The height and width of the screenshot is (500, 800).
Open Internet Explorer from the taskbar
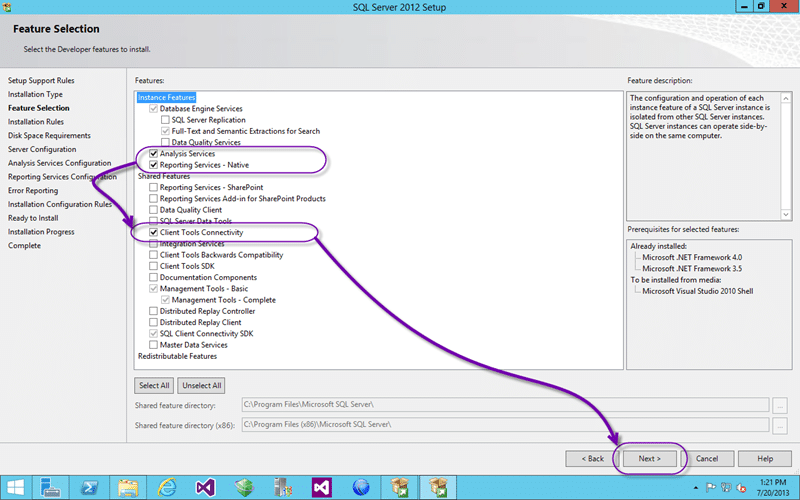point(167,487)
